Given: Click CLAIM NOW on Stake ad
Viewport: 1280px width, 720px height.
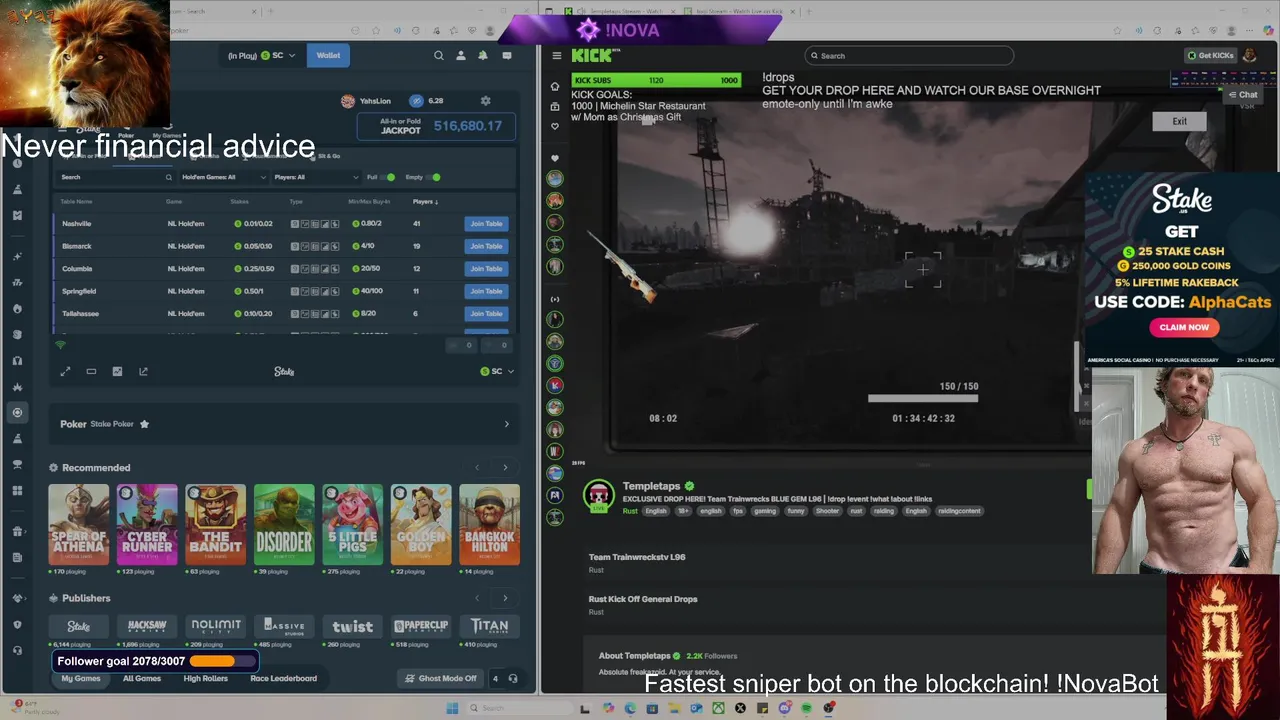Looking at the screenshot, I should pyautogui.click(x=1184, y=327).
